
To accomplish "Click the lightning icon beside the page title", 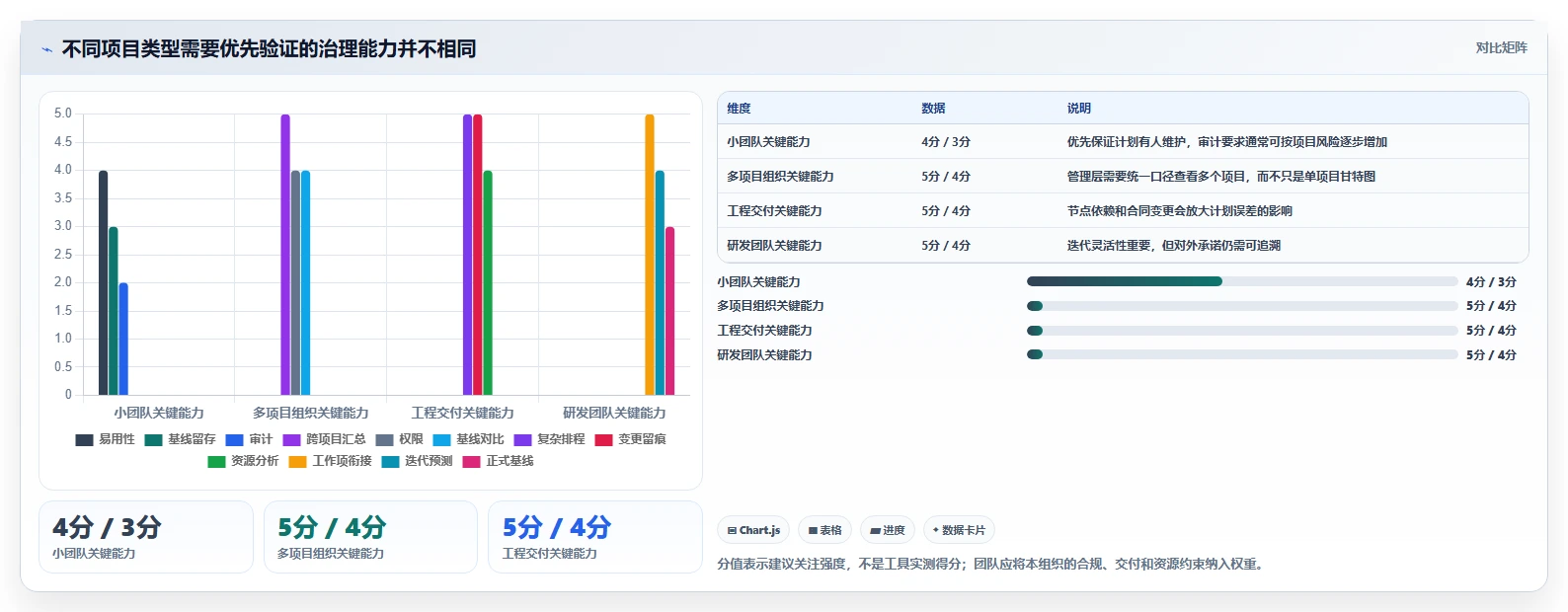I will pyautogui.click(x=46, y=49).
